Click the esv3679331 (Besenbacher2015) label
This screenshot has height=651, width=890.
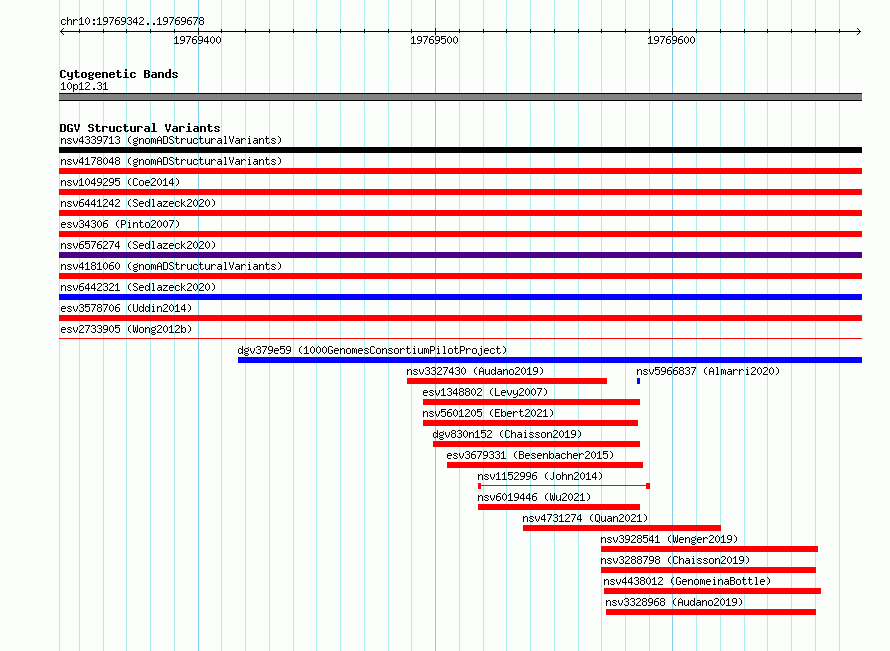530,455
